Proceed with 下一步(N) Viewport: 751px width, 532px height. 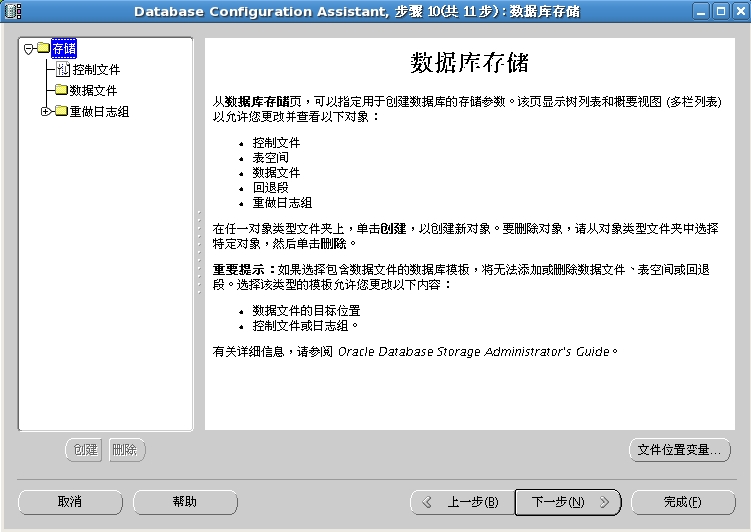coord(568,502)
